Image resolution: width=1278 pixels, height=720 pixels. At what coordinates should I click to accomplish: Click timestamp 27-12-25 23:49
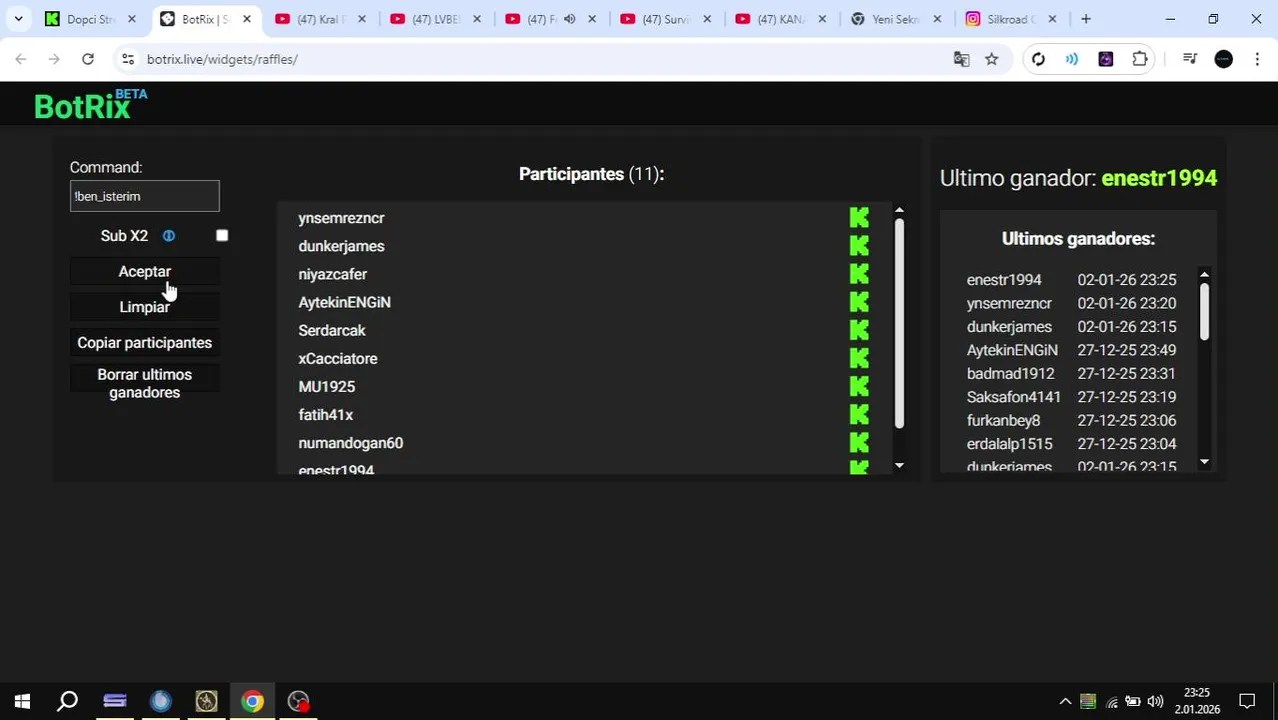click(1126, 350)
